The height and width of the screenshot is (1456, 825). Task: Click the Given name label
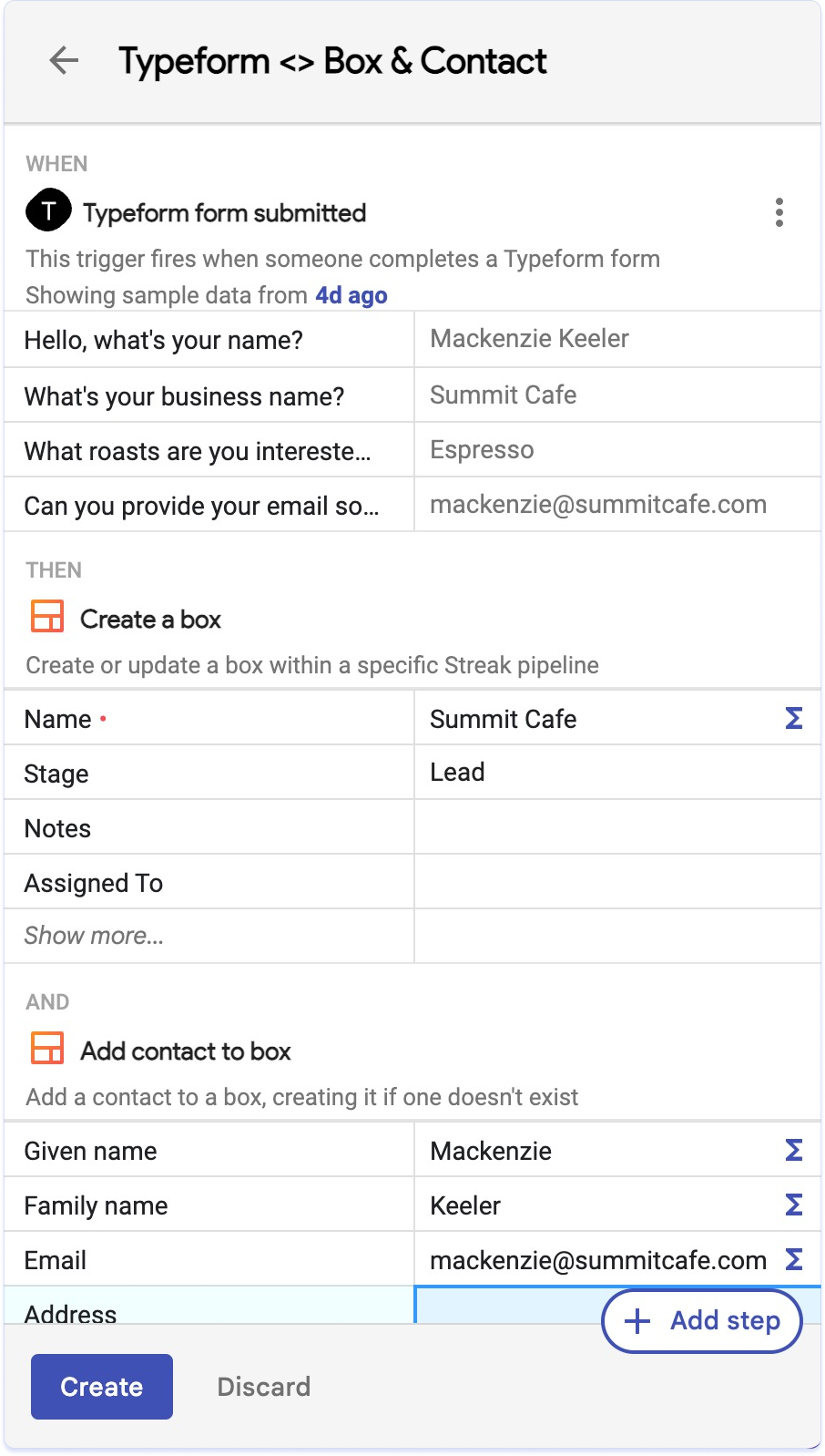pos(90,1151)
